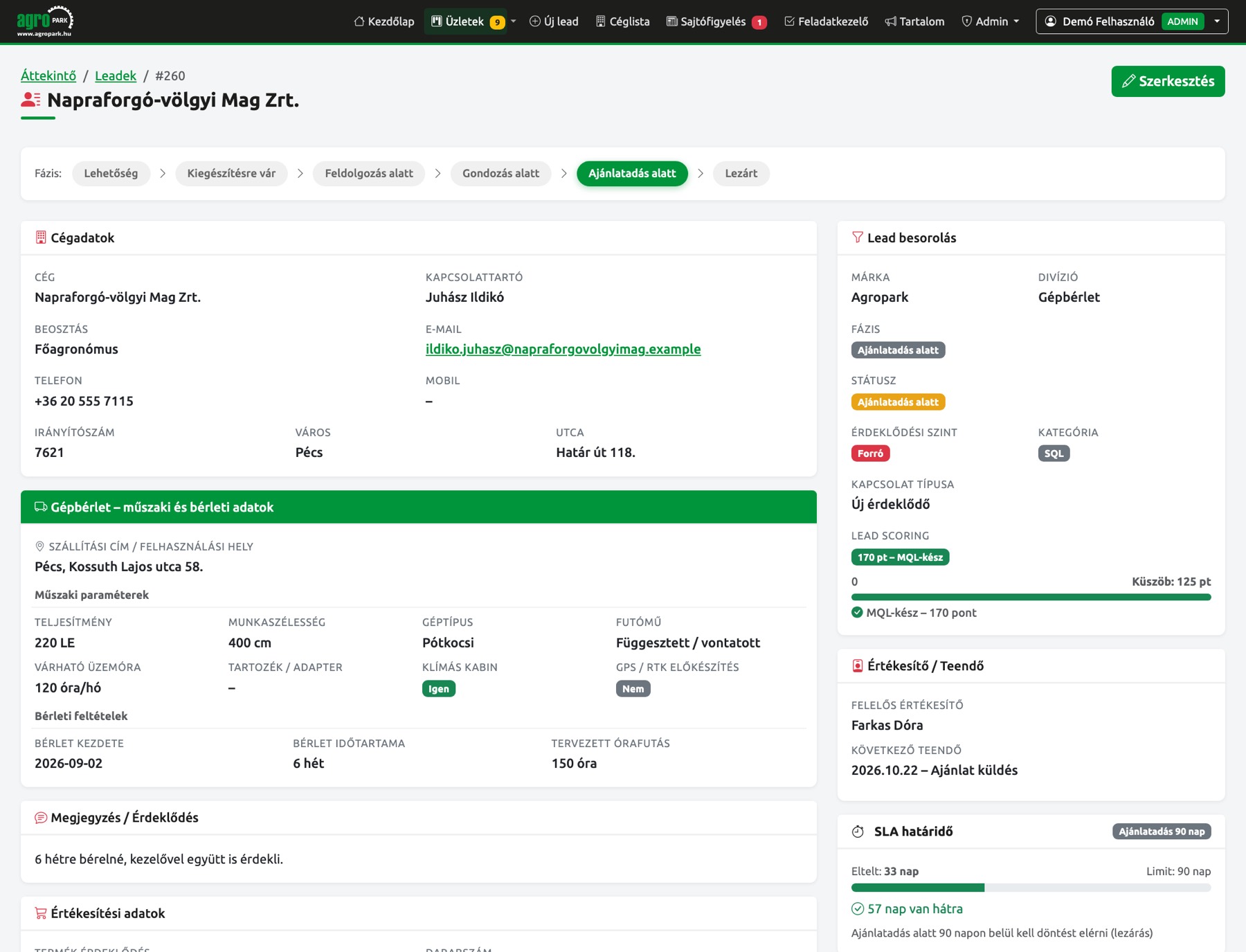Open the Céglista page
The image size is (1246, 952).
pyautogui.click(x=622, y=21)
